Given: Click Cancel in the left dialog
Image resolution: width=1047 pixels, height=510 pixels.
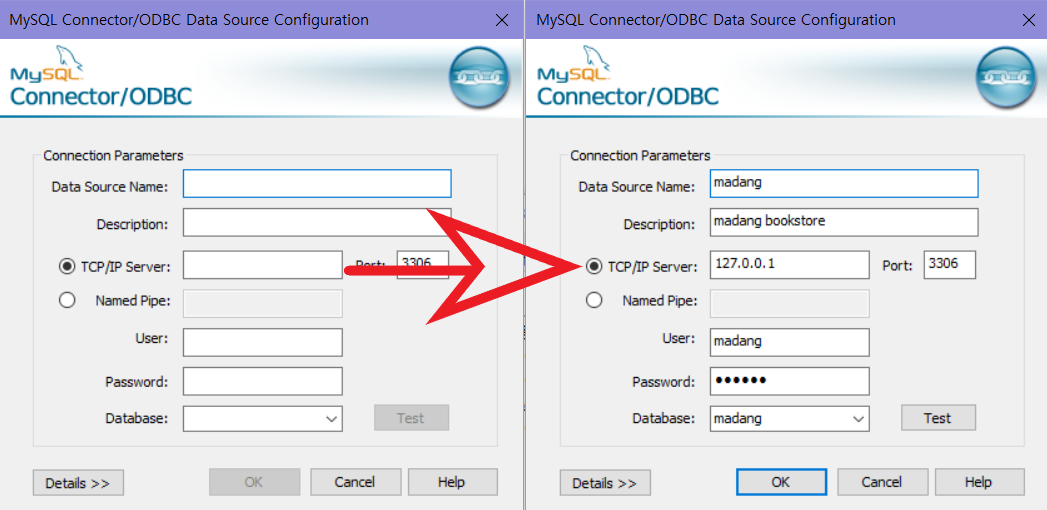Looking at the screenshot, I should pyautogui.click(x=355, y=482).
